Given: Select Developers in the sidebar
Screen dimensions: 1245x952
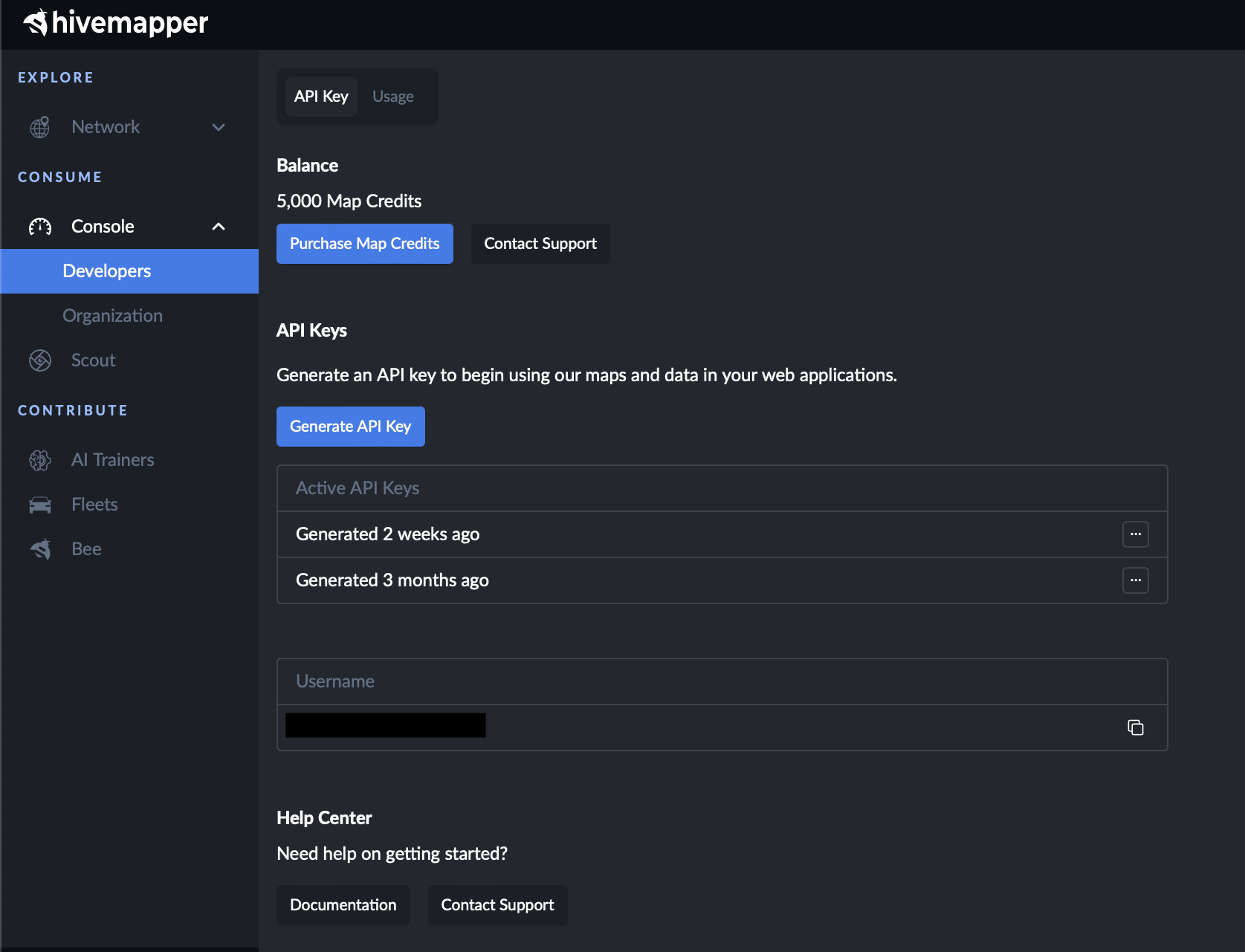Looking at the screenshot, I should point(107,271).
